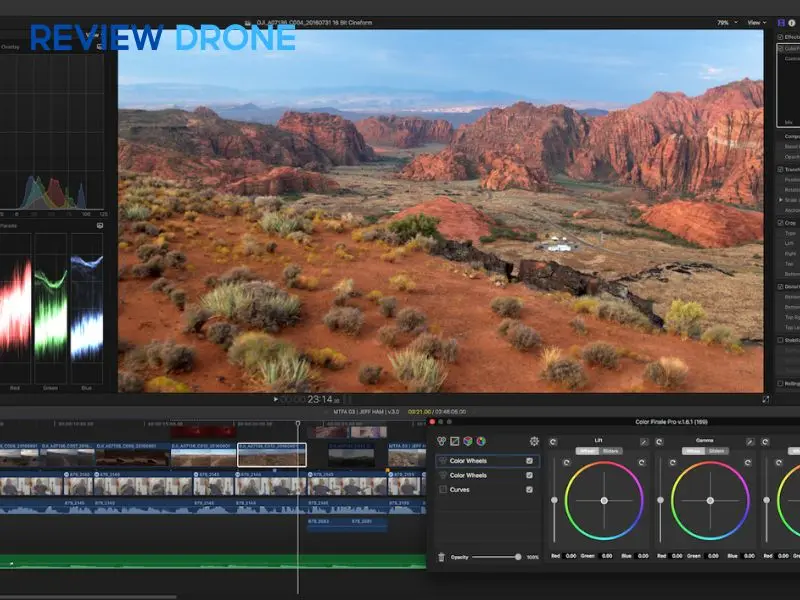The height and width of the screenshot is (600, 800).
Task: Click the timecode display under the viewer
Action: click(310, 399)
